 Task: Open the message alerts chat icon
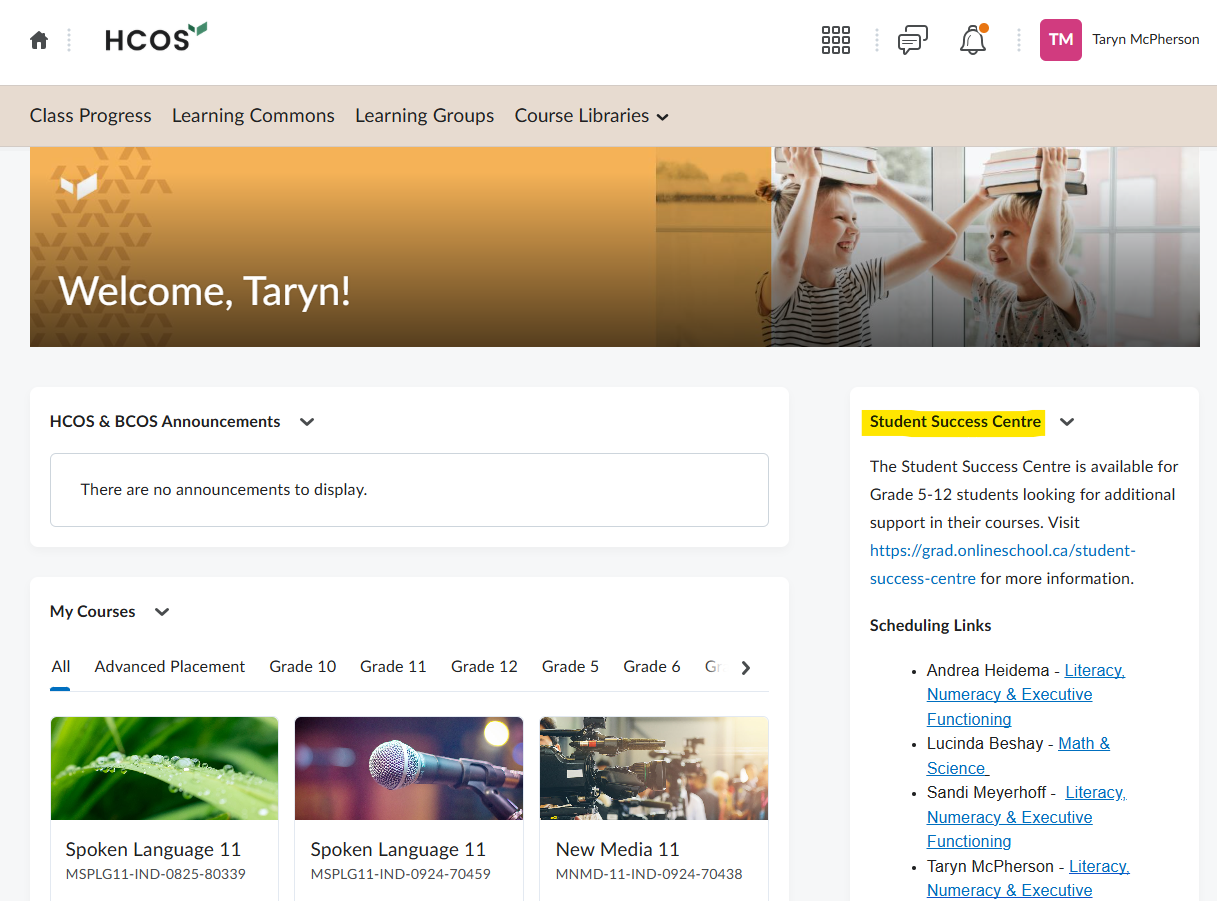click(912, 40)
